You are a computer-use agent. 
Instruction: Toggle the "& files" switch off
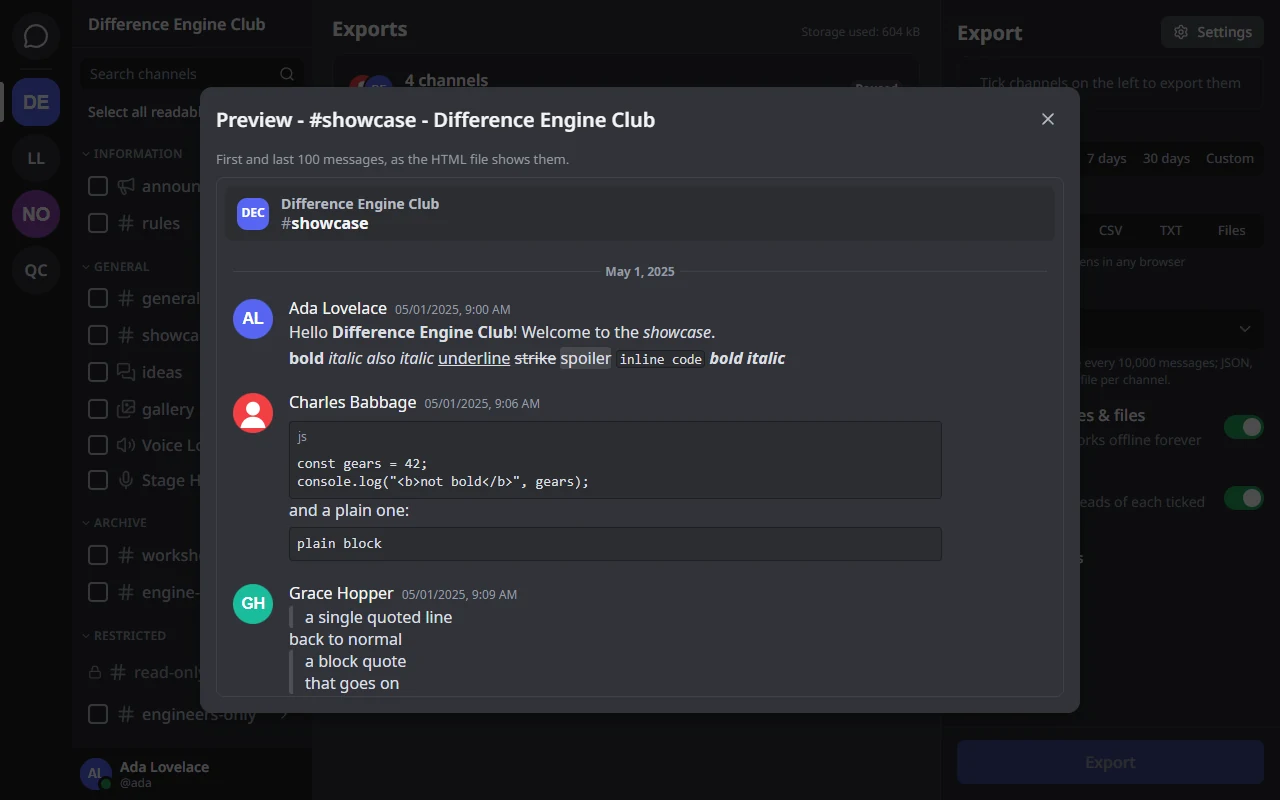point(1245,427)
